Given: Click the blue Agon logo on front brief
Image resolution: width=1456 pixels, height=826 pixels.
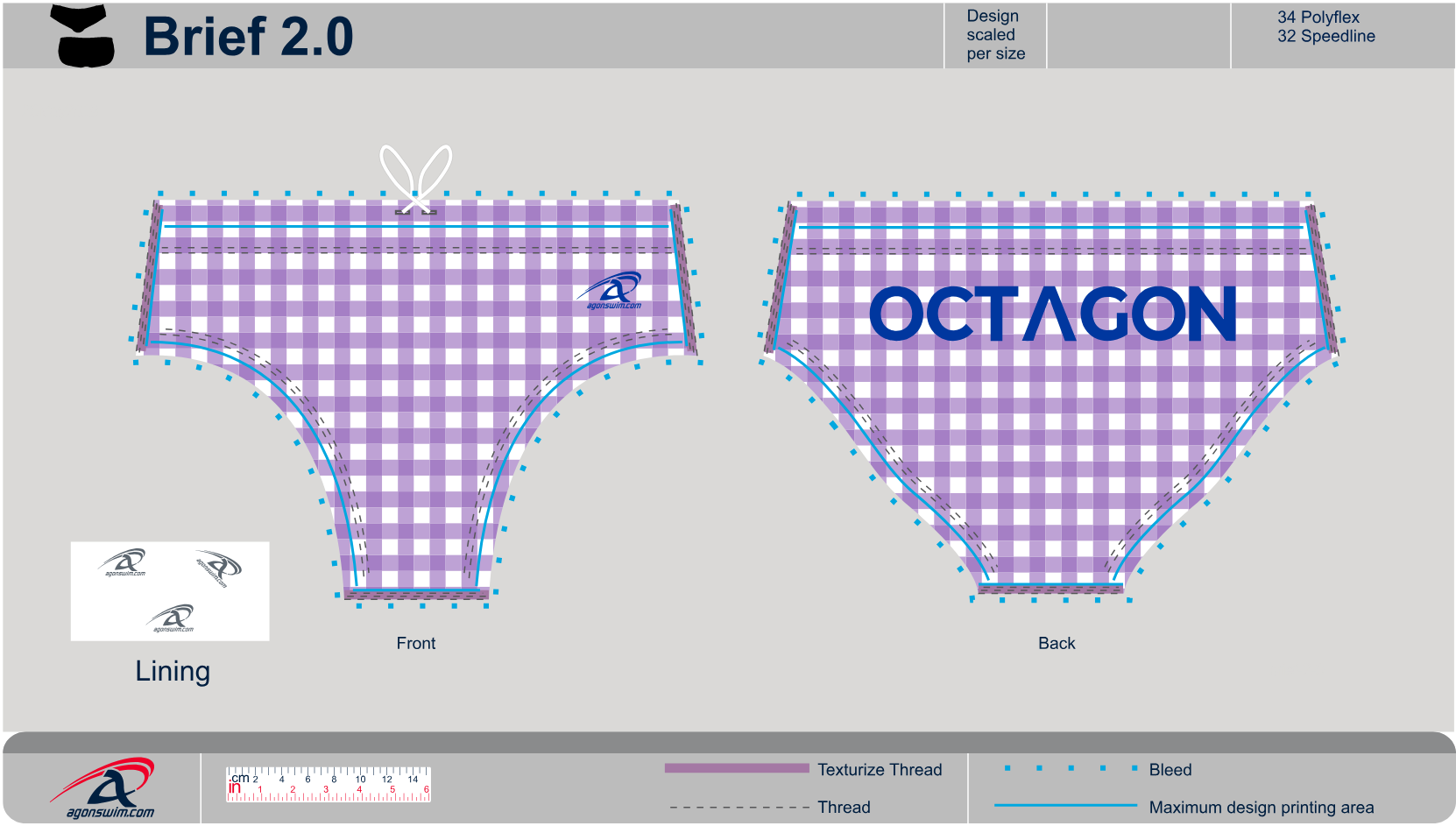Looking at the screenshot, I should pyautogui.click(x=610, y=291).
